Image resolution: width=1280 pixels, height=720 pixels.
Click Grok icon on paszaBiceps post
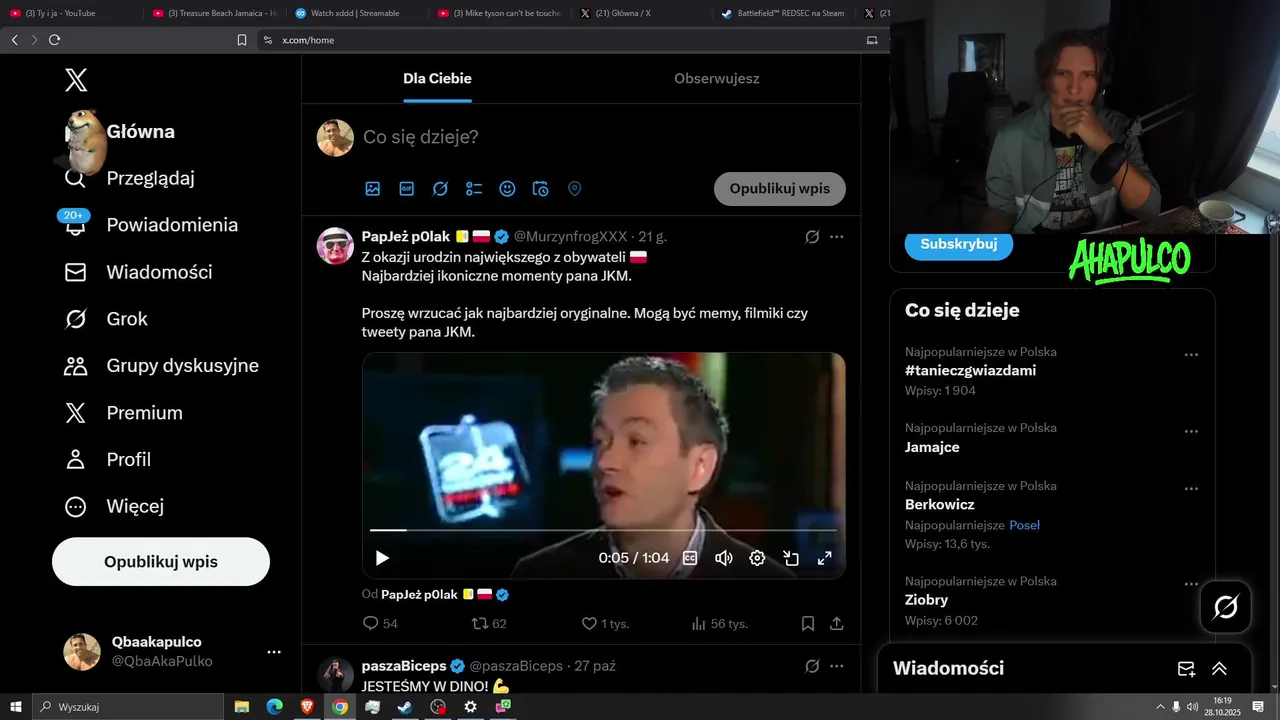pos(812,666)
